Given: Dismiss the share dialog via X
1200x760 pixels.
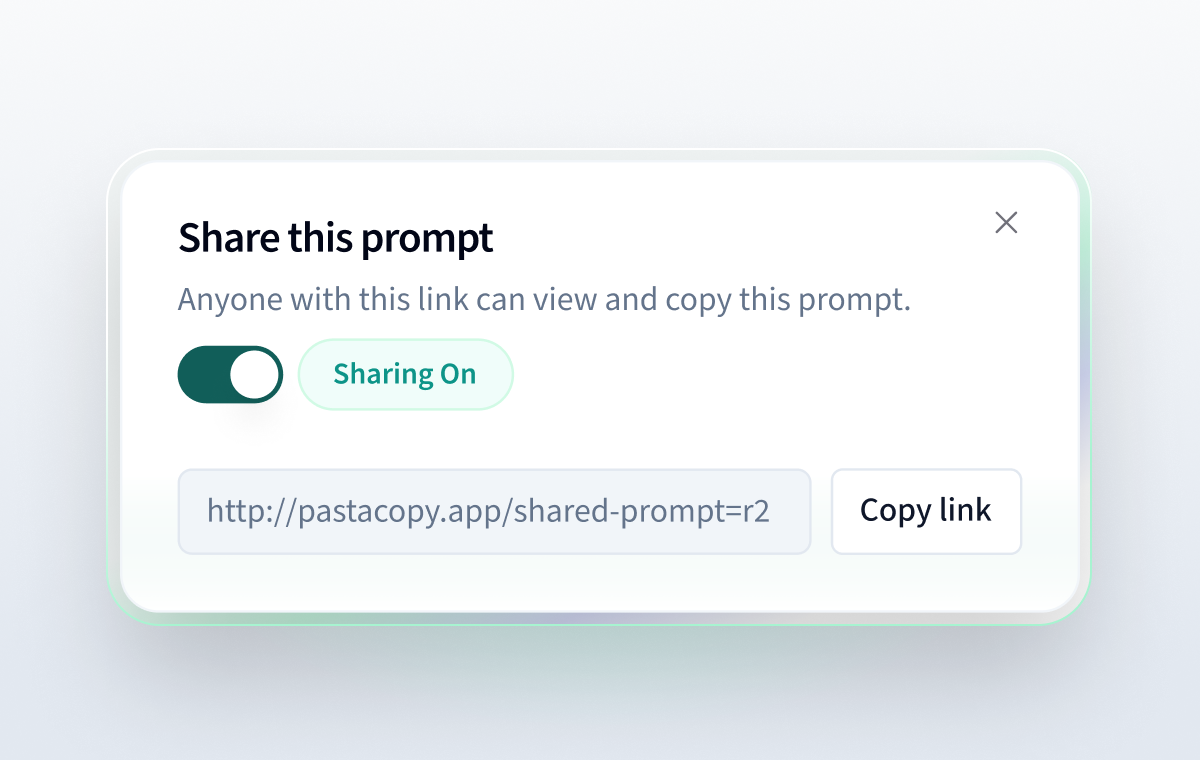Looking at the screenshot, I should [x=1006, y=223].
